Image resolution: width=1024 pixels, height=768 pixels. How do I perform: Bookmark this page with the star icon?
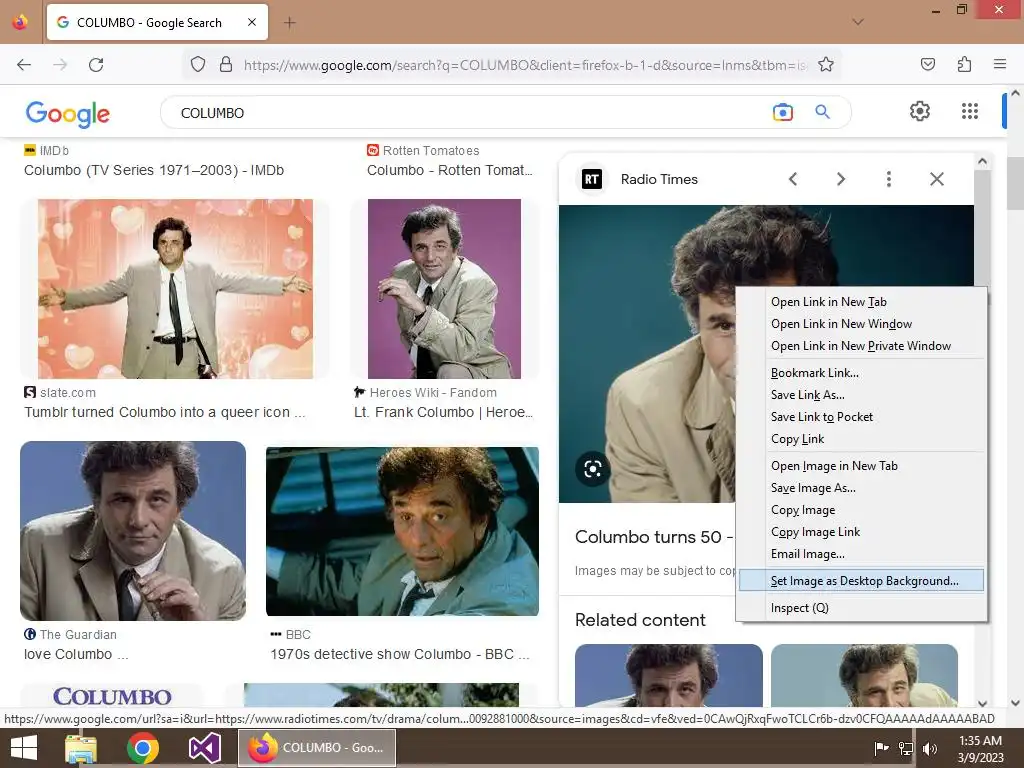pos(825,65)
